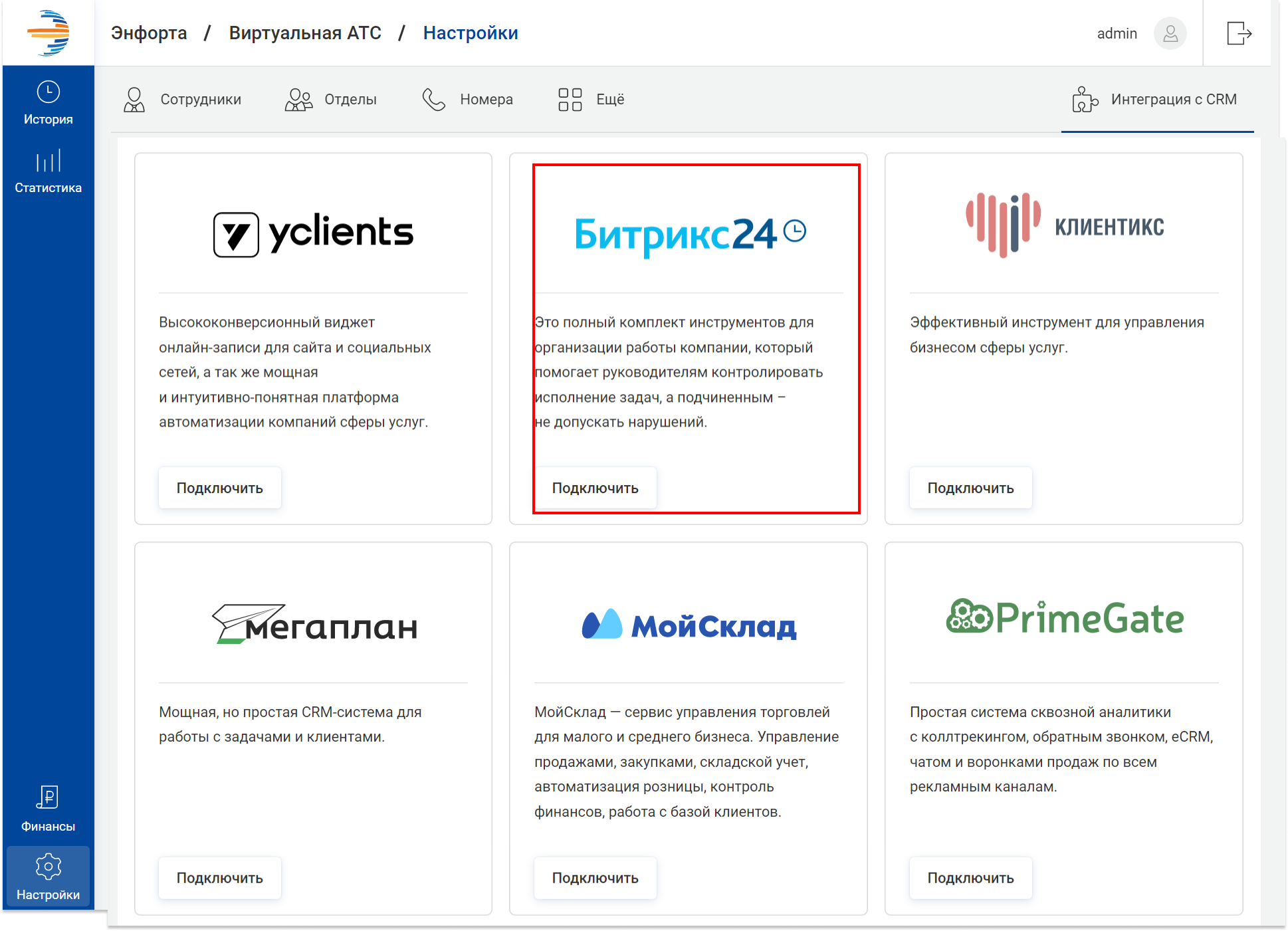Connect МойСклад with Подключить button
1288x931 pixels.
[x=595, y=879]
